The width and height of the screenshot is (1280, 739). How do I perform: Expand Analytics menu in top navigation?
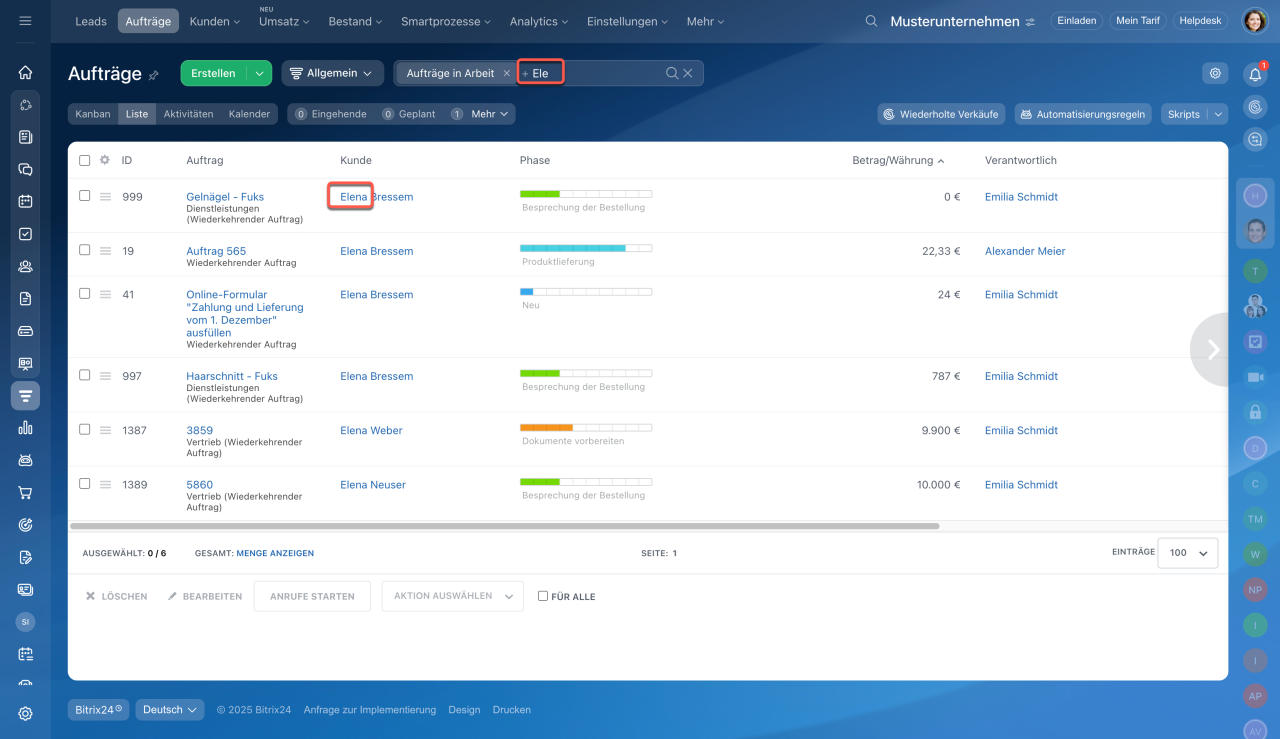click(x=539, y=21)
